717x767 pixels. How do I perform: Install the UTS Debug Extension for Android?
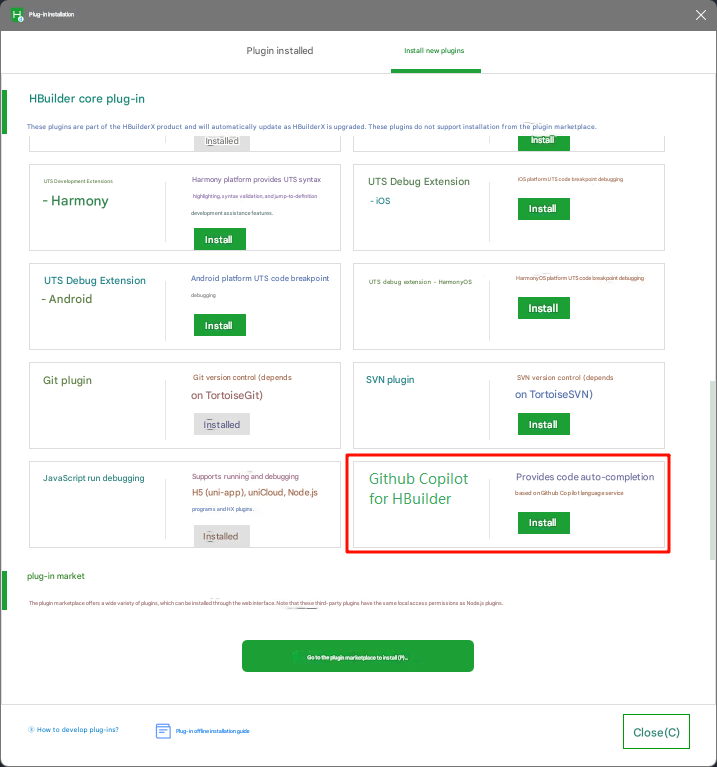pos(219,325)
